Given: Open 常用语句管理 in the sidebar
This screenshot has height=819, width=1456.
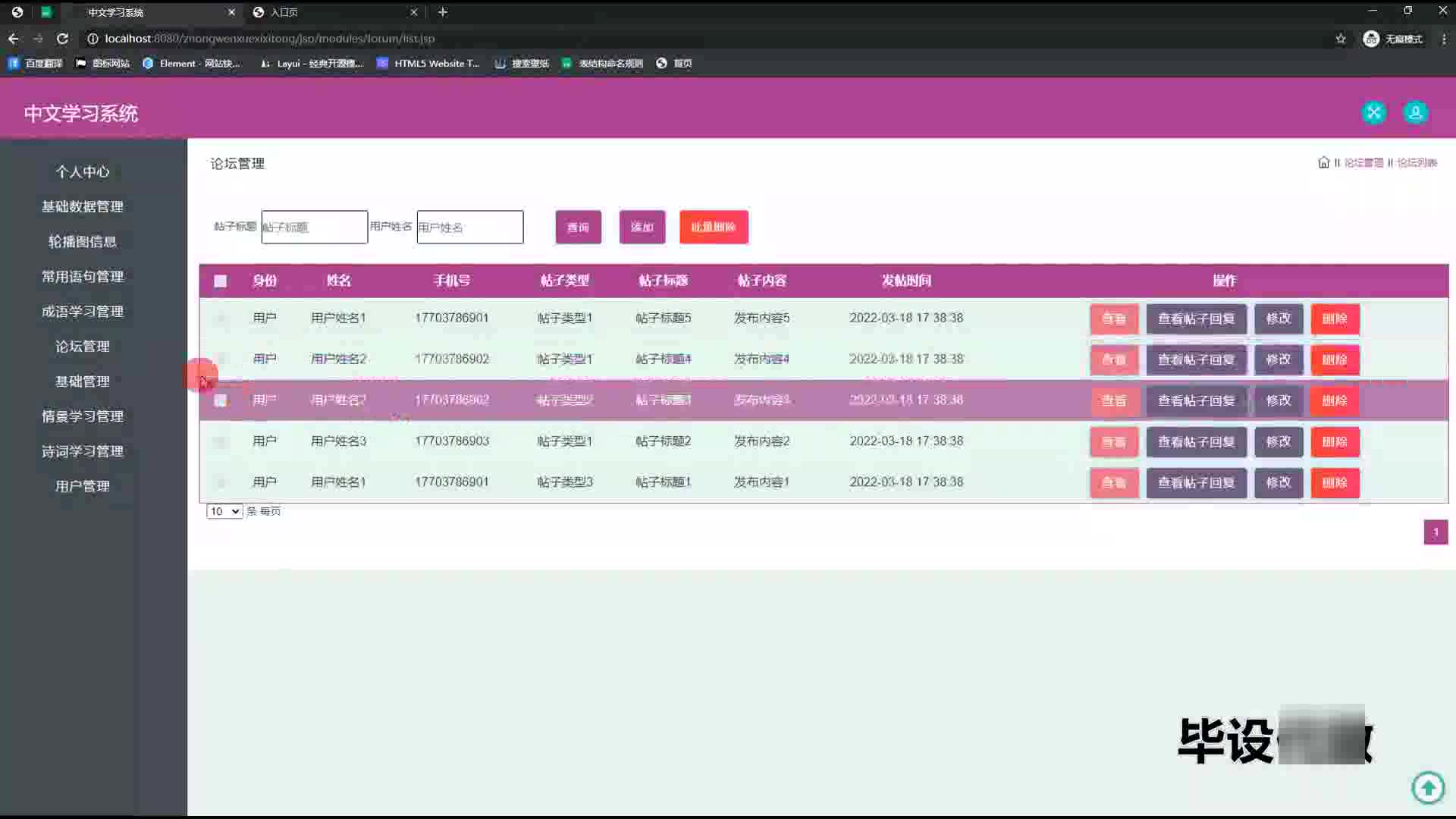Looking at the screenshot, I should point(82,277).
